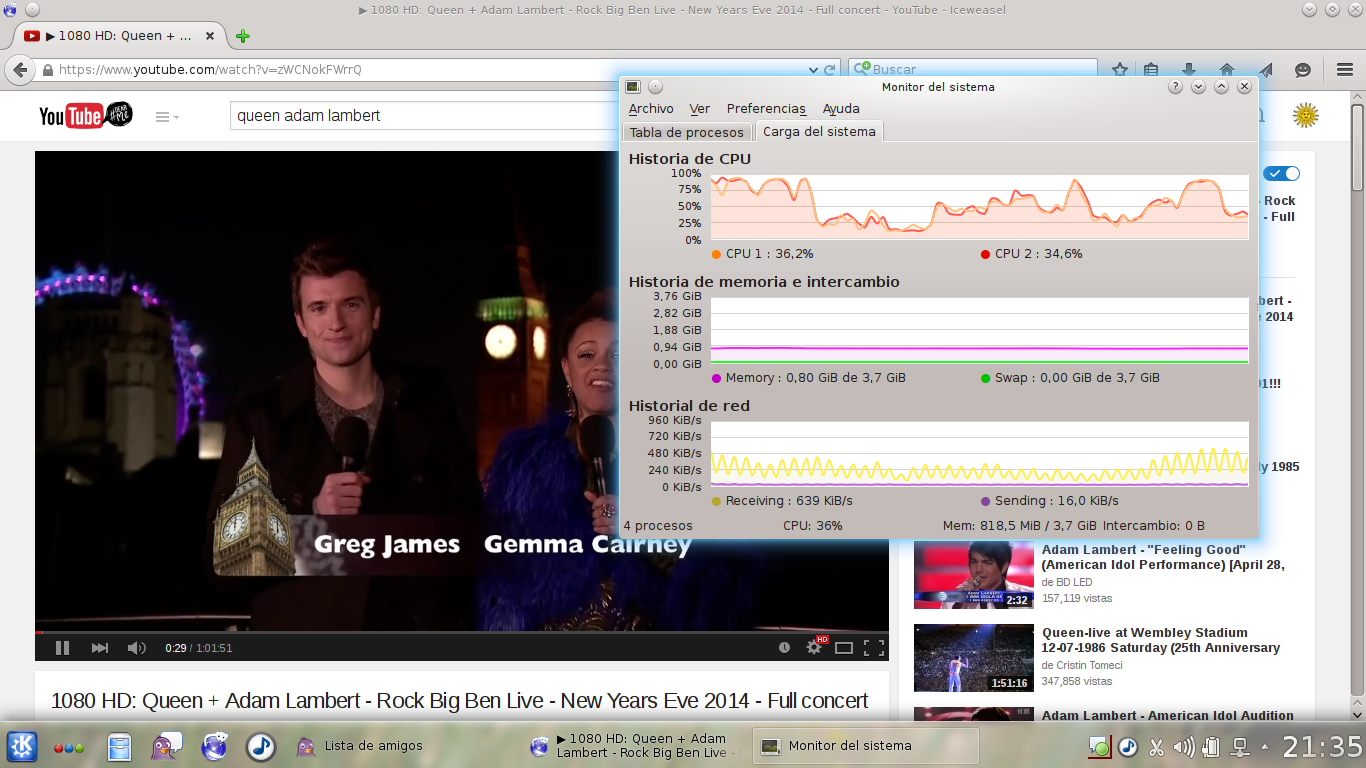Select the Carga del sistema tab
The height and width of the screenshot is (768, 1366).
click(x=819, y=131)
